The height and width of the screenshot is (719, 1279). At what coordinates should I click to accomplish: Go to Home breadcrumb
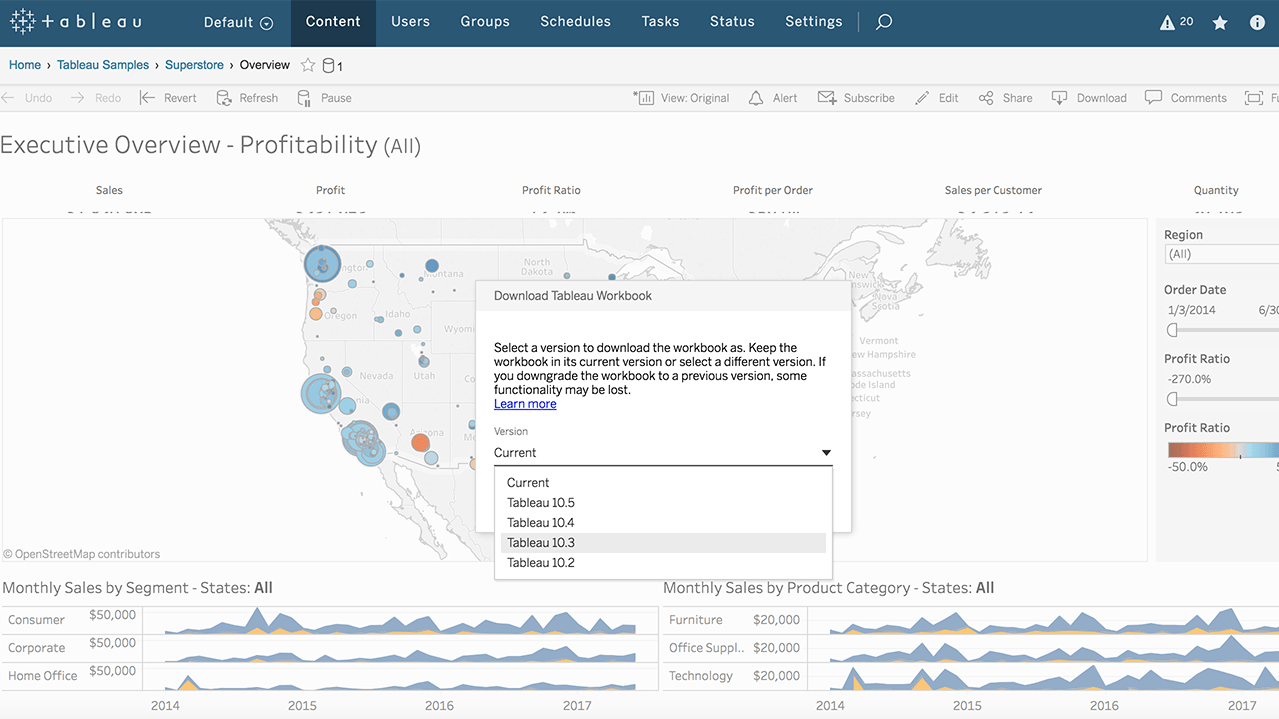[25, 65]
